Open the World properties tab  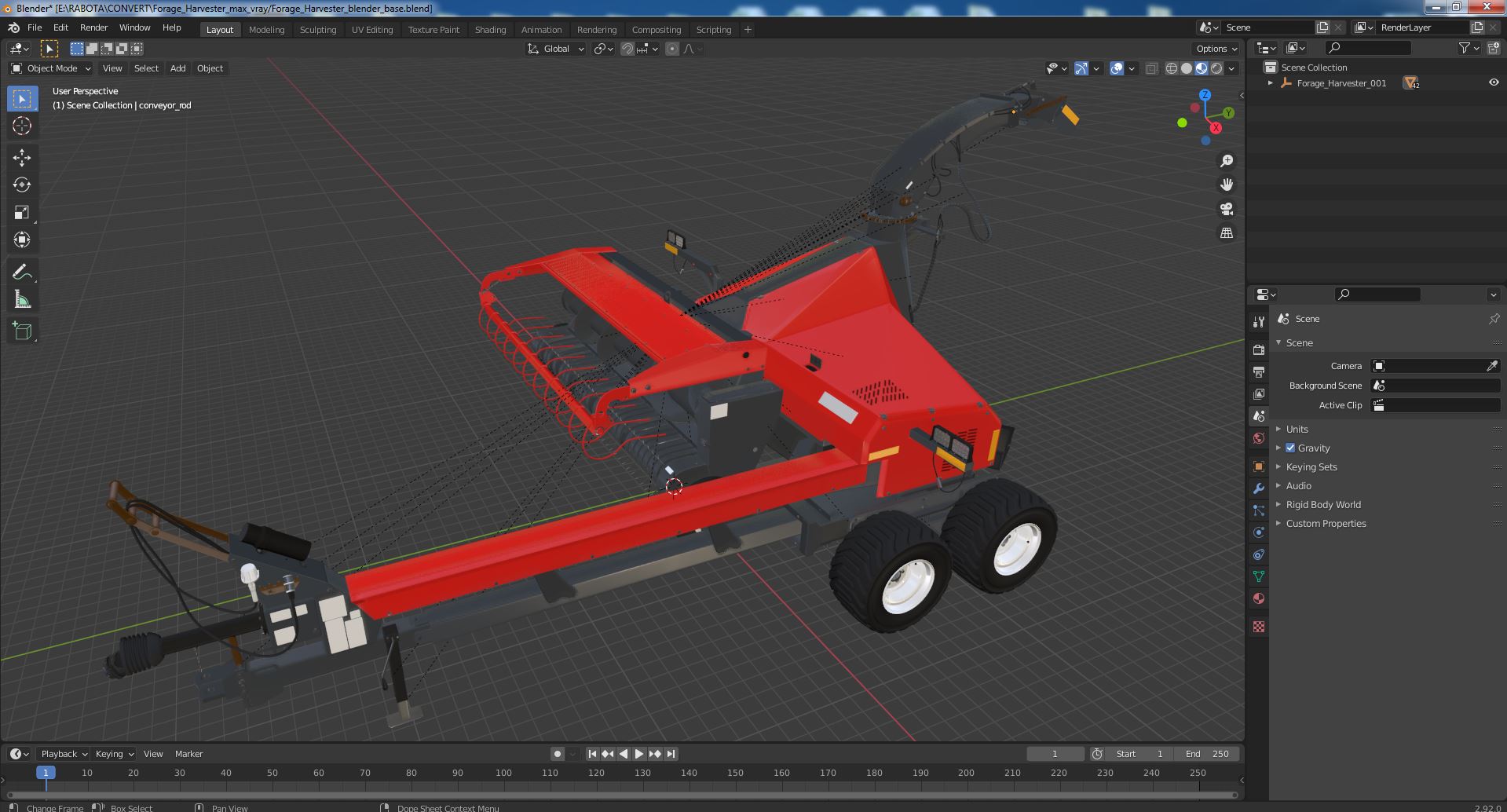point(1259,438)
